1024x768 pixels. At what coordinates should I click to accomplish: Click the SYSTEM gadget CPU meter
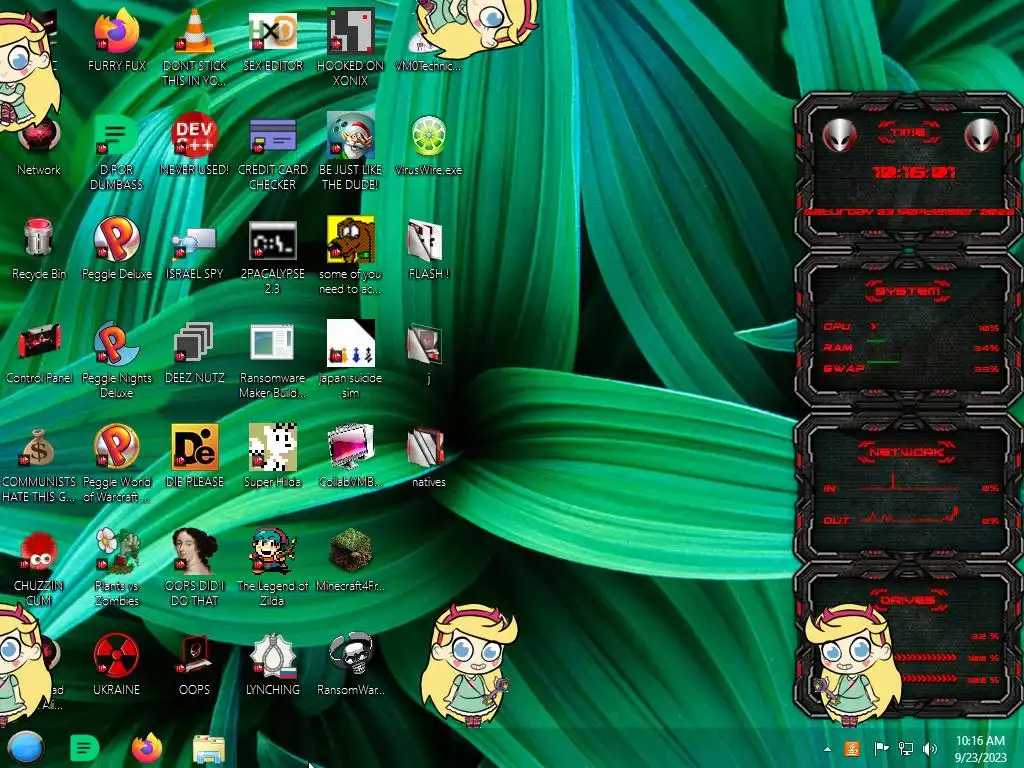(x=911, y=327)
